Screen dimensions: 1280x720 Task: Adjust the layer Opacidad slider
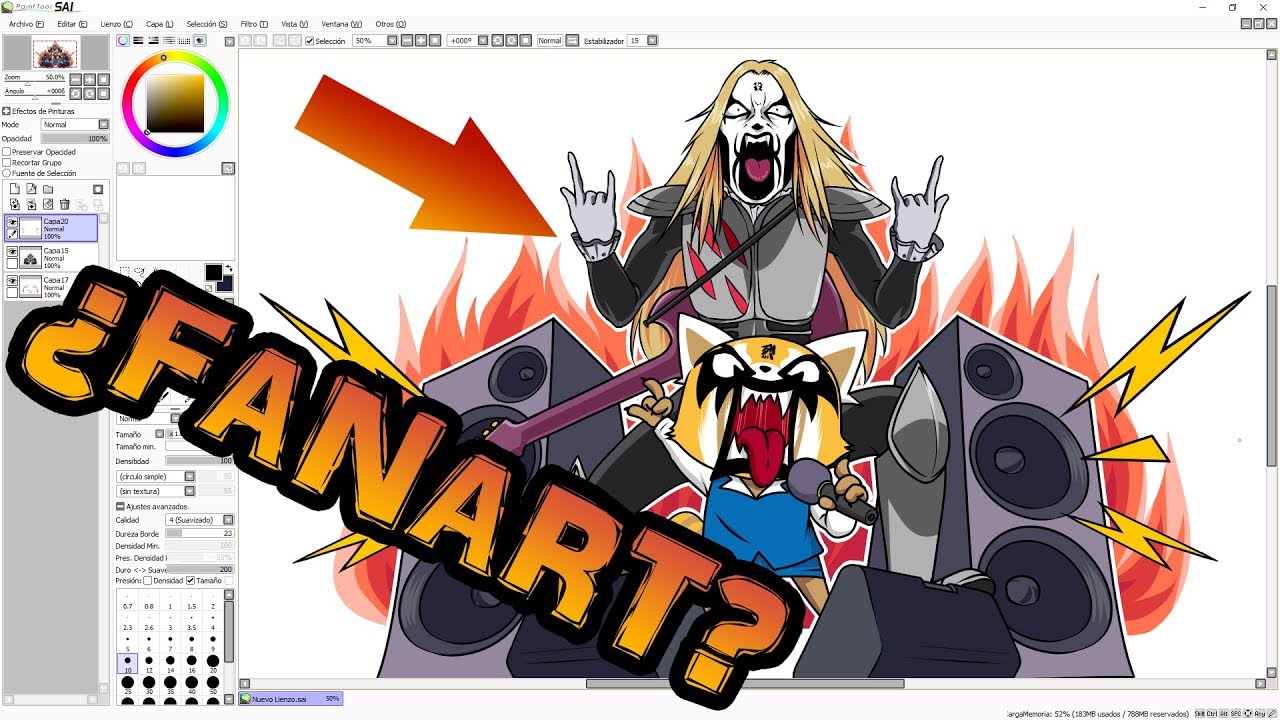coord(75,139)
